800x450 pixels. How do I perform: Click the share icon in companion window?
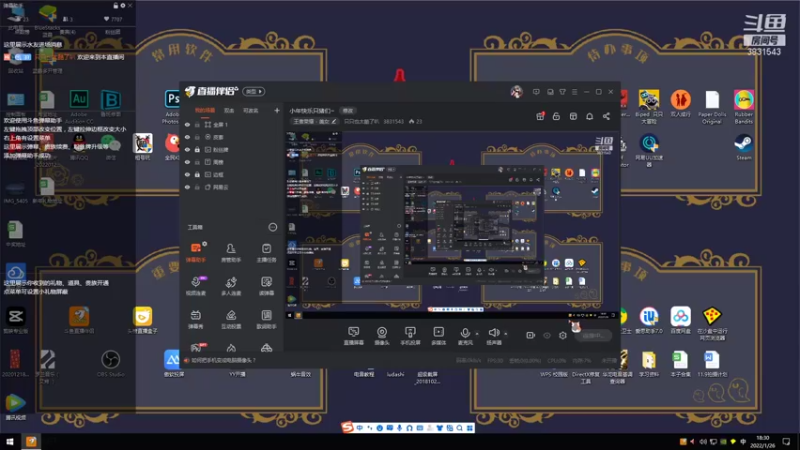click(606, 116)
